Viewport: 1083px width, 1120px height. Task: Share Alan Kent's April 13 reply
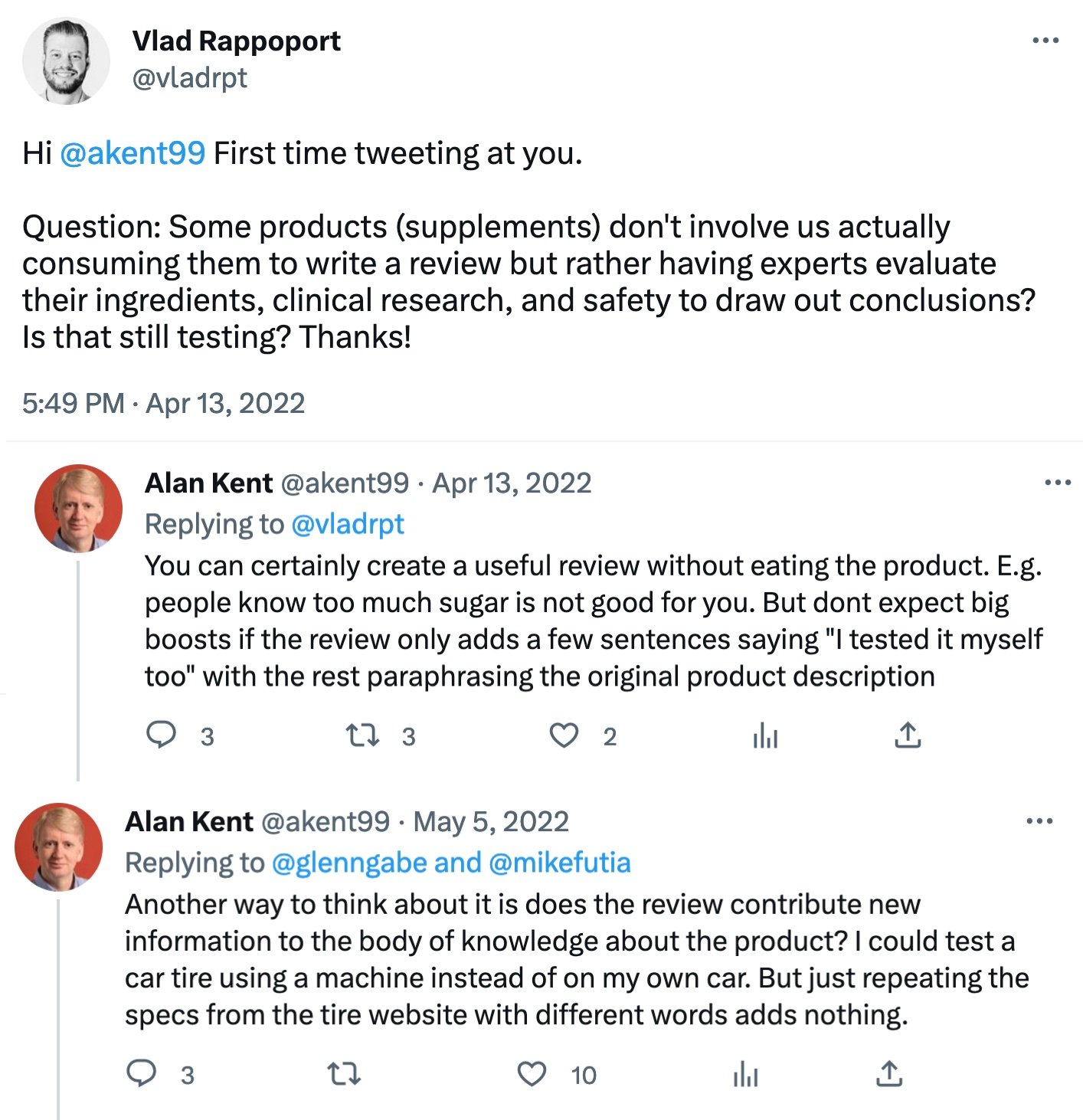[x=908, y=735]
